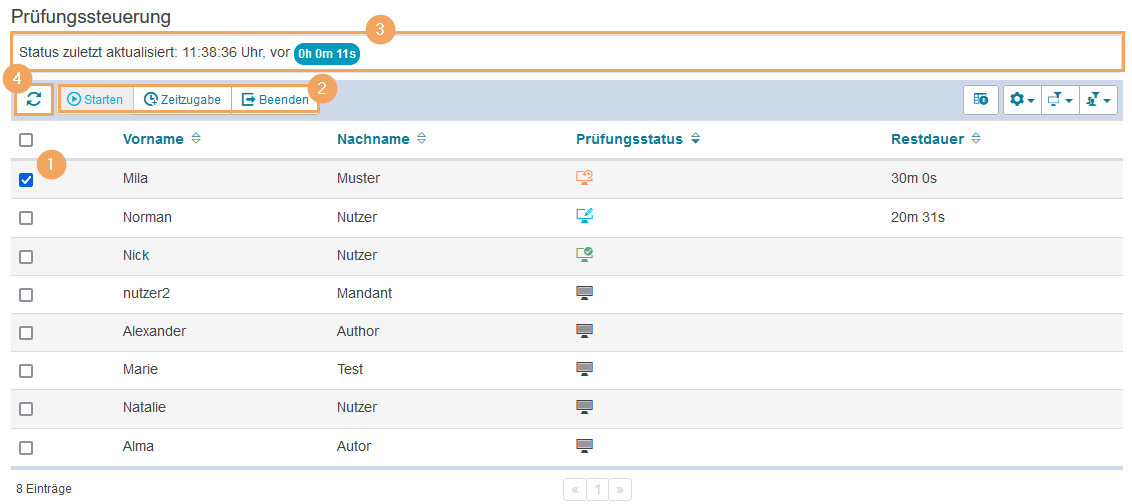This screenshot has height=504, width=1132.
Task: Check the checkbox for Norman Nutzer
Action: coord(26,217)
